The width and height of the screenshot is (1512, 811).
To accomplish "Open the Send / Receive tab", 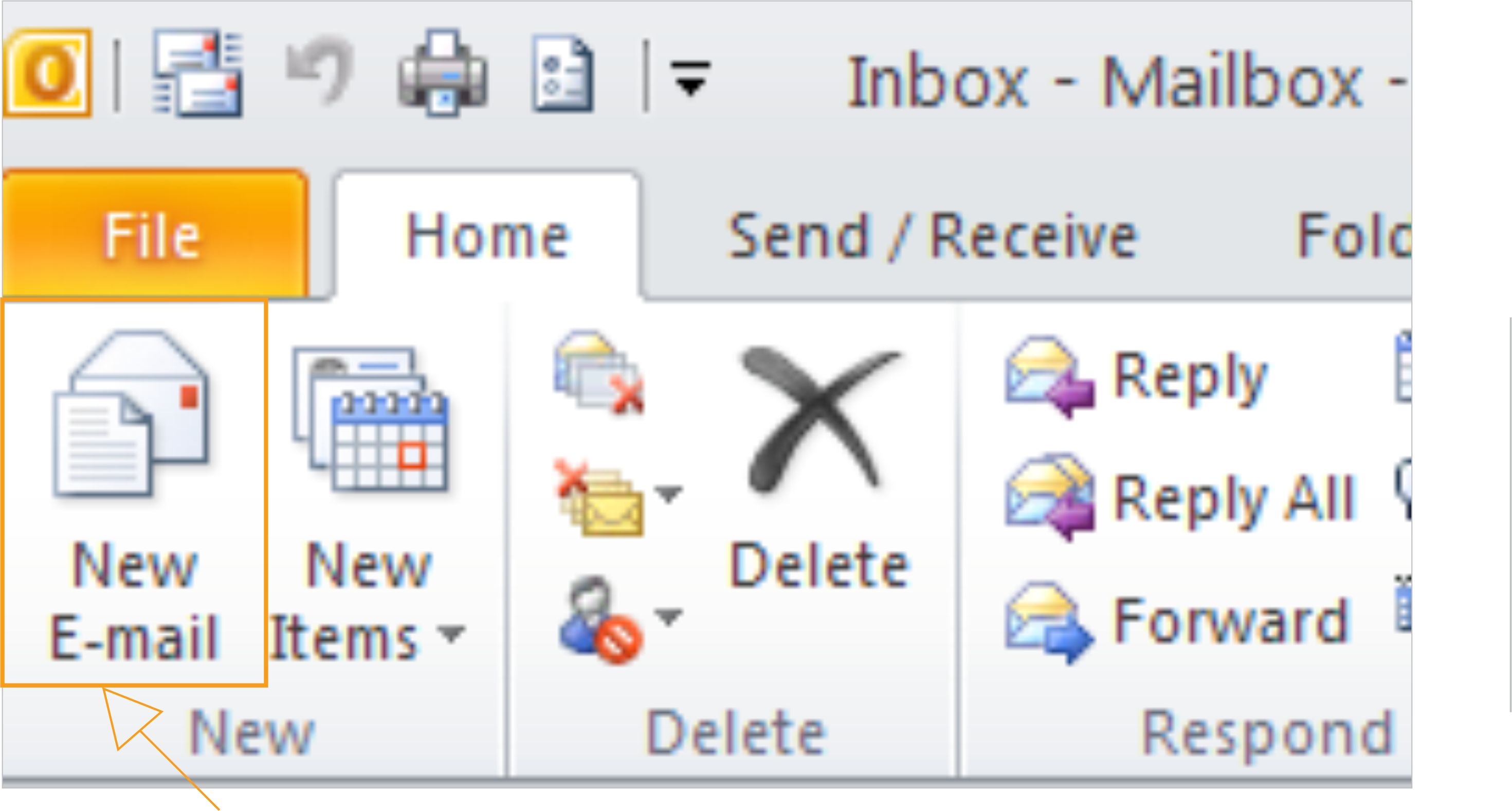I will pos(932,236).
